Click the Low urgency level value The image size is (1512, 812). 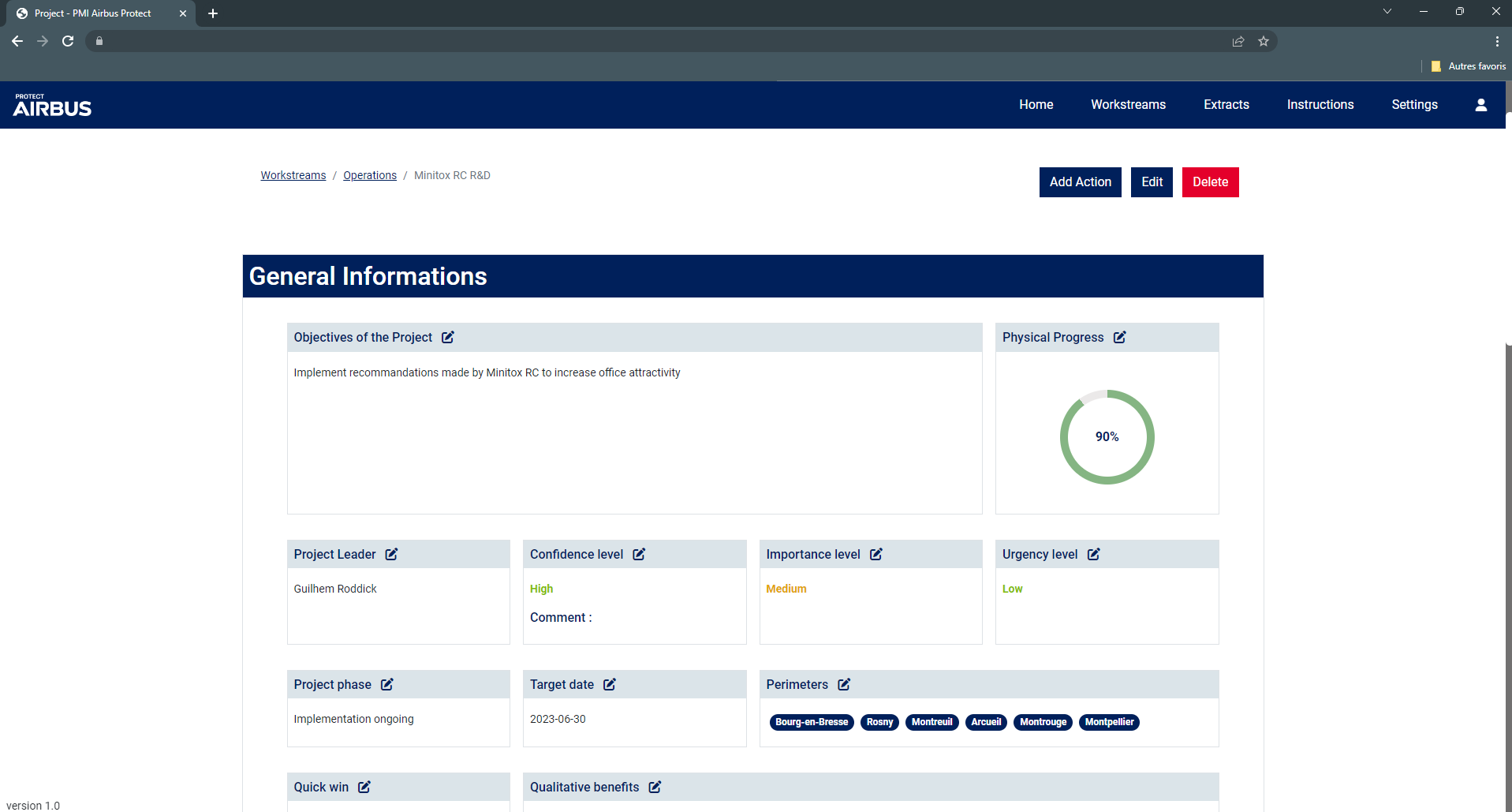click(x=1013, y=589)
